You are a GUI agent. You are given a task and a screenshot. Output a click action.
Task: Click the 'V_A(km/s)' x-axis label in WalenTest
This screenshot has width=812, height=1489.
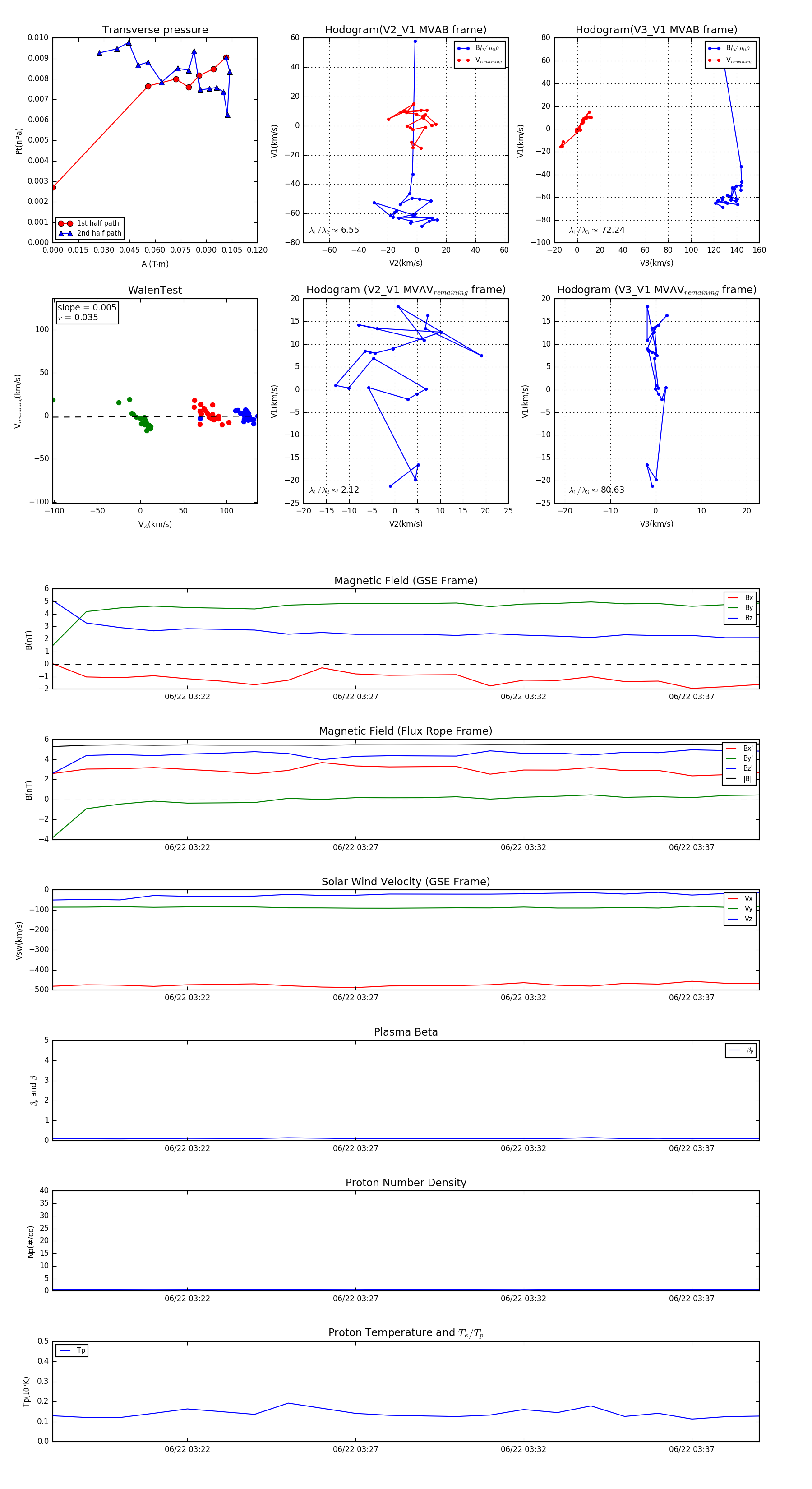(155, 524)
